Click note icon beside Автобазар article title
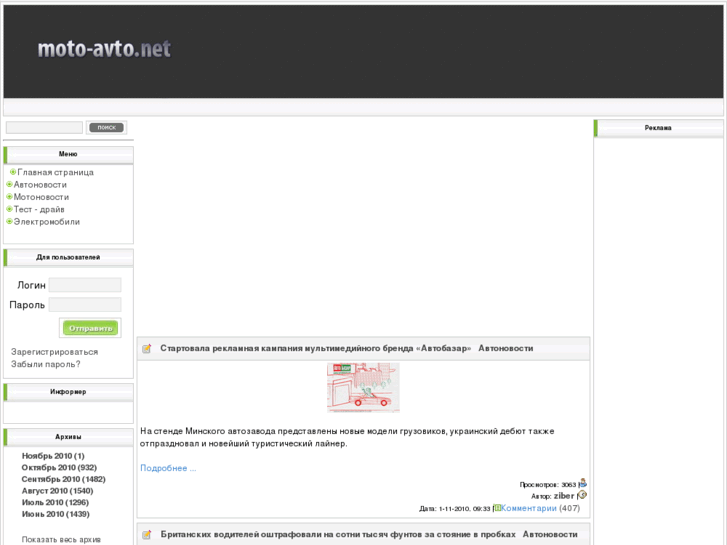The width and height of the screenshot is (727, 545). 147,348
